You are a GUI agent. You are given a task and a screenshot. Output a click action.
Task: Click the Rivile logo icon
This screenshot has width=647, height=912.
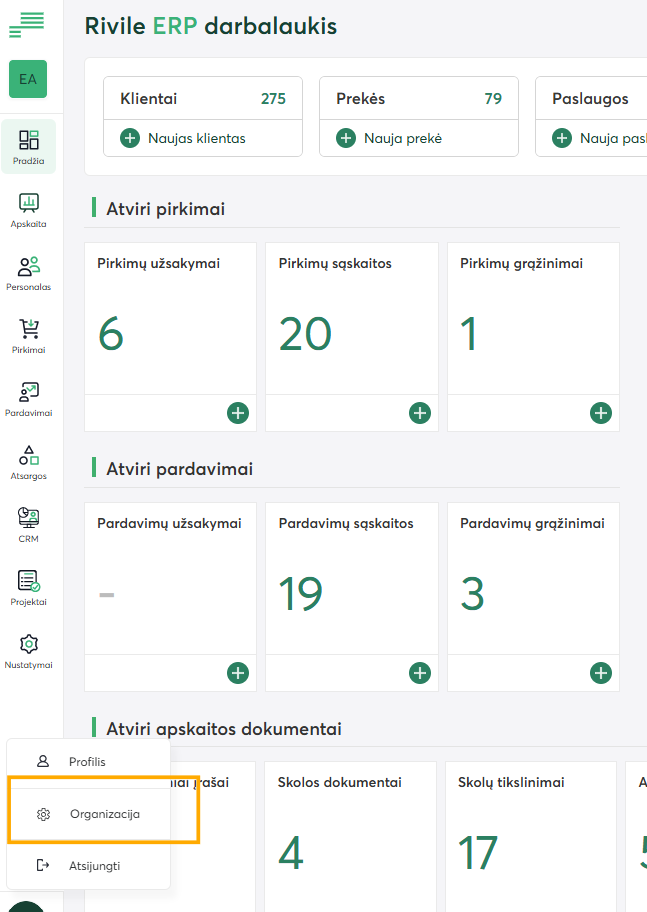click(27, 25)
